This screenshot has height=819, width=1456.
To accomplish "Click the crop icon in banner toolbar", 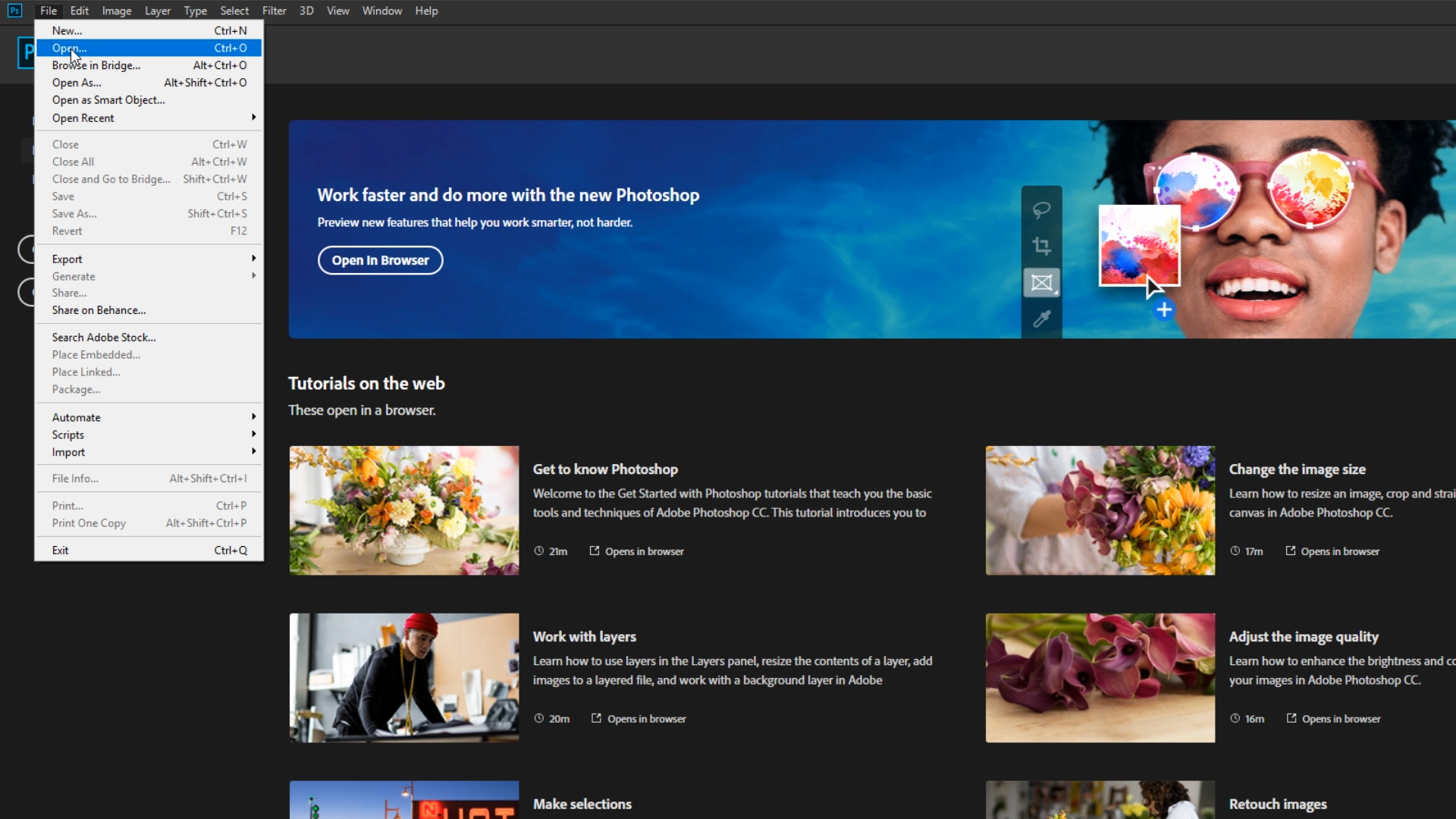I will 1041,246.
